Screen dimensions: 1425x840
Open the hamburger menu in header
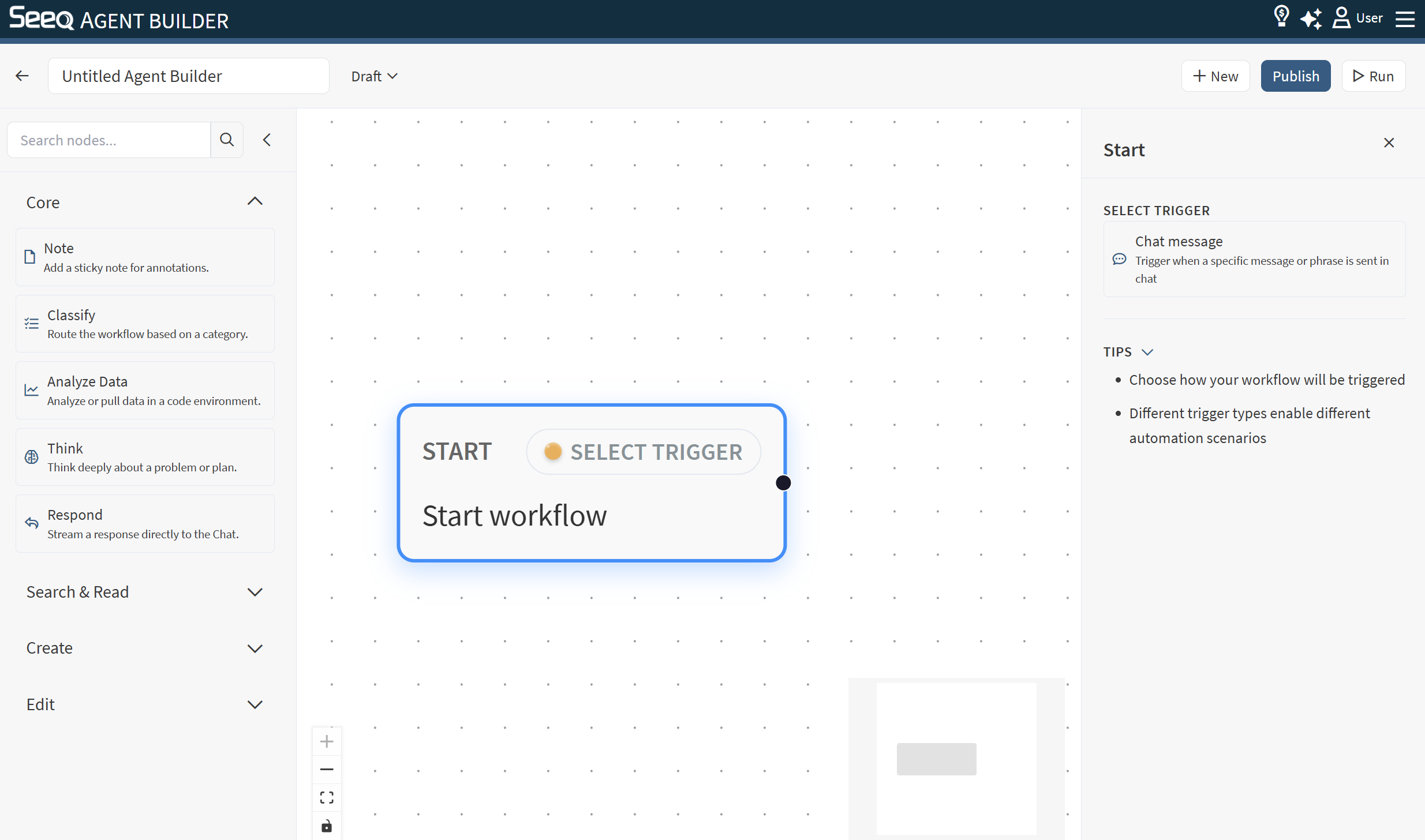pos(1405,18)
